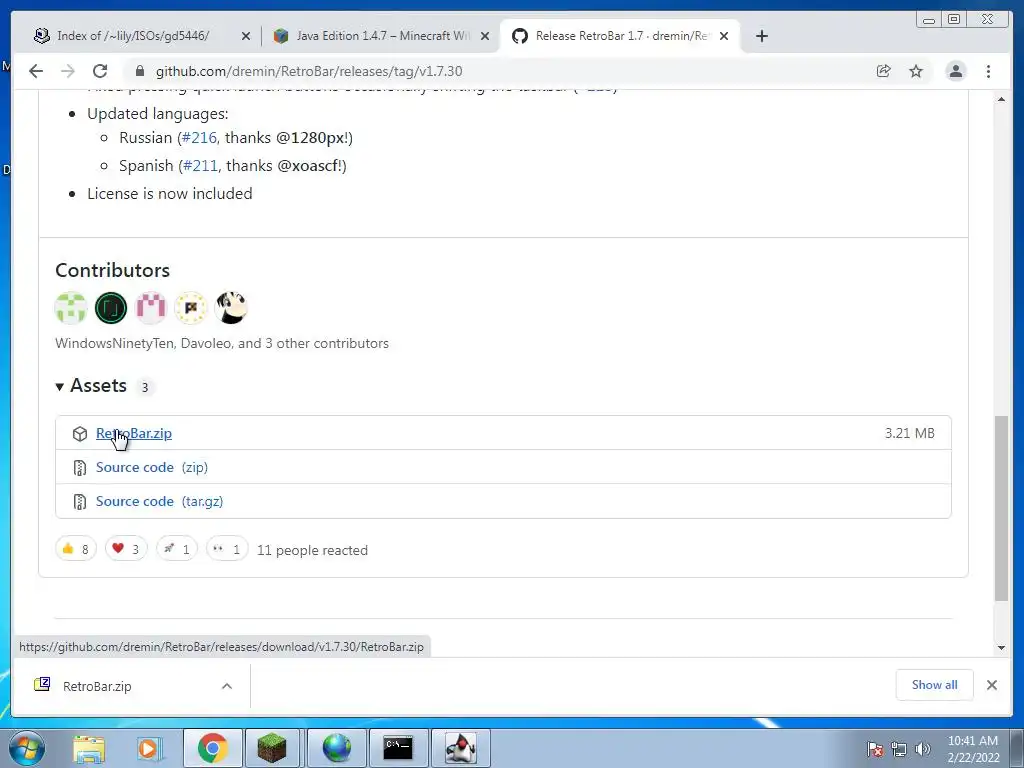1024x768 pixels.
Task: Close the downloads bar
Action: pyautogui.click(x=992, y=685)
